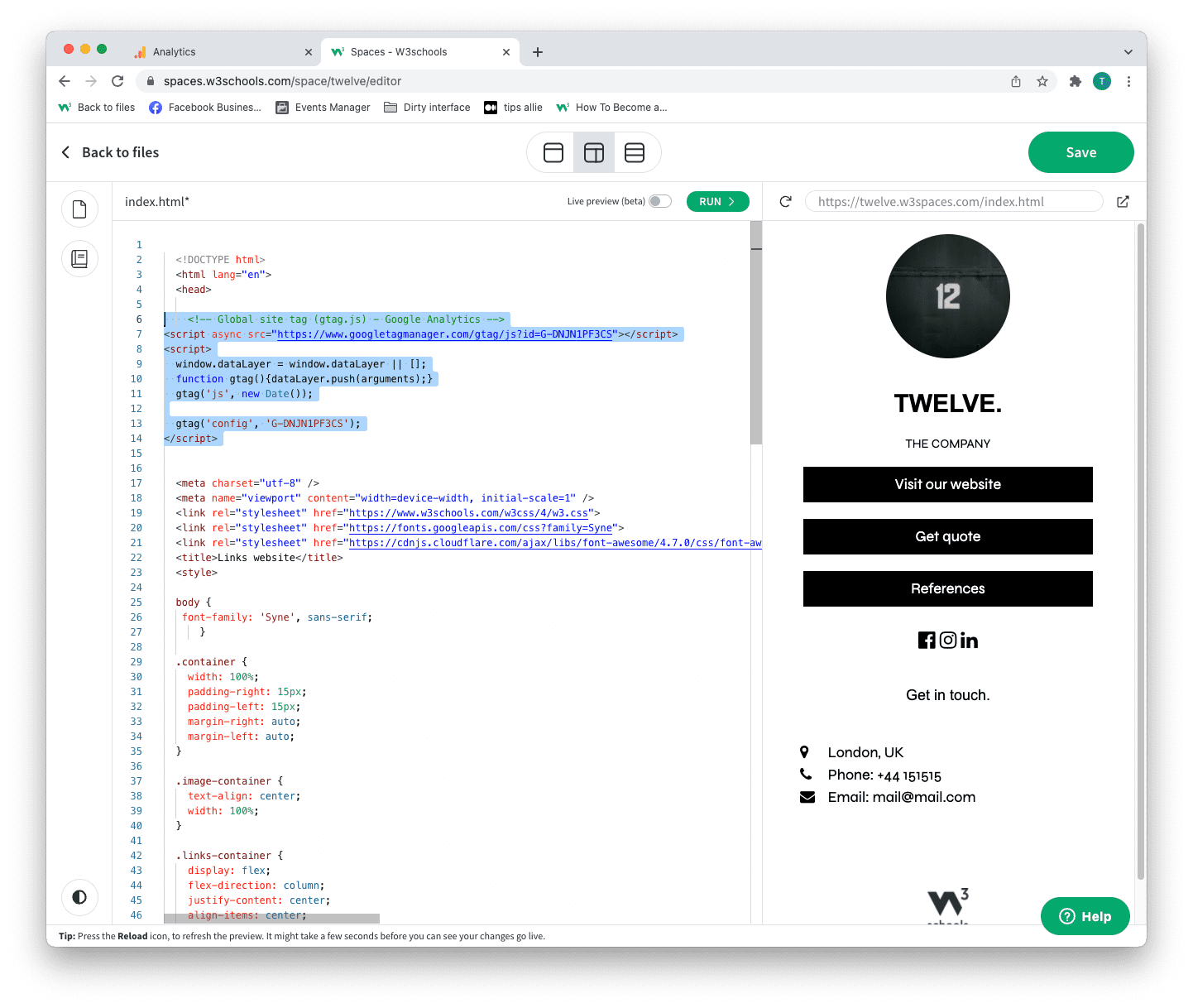
Task: Open the Events Manager bookmark
Action: [323, 108]
